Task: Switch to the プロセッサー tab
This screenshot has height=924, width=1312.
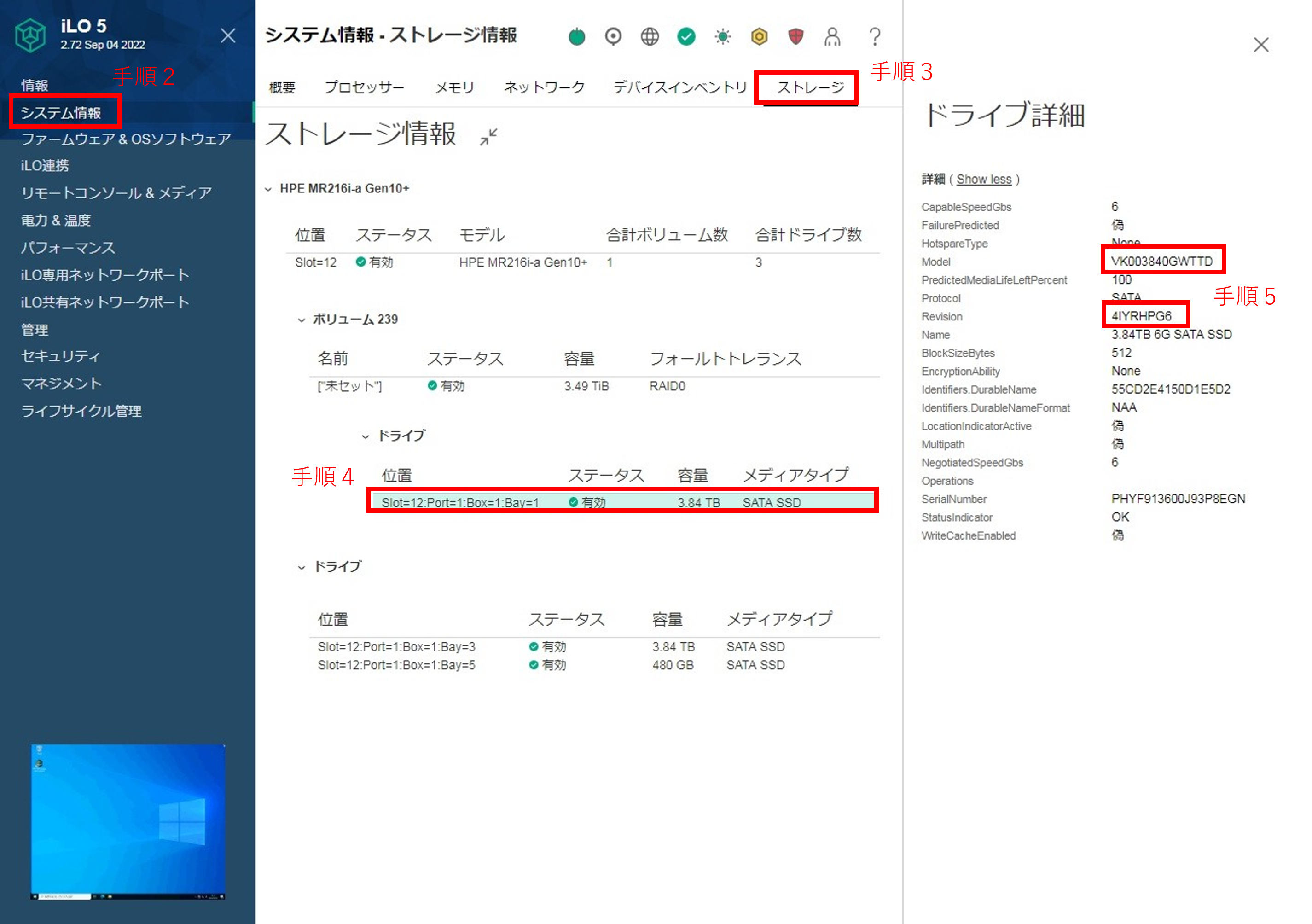Action: click(364, 87)
